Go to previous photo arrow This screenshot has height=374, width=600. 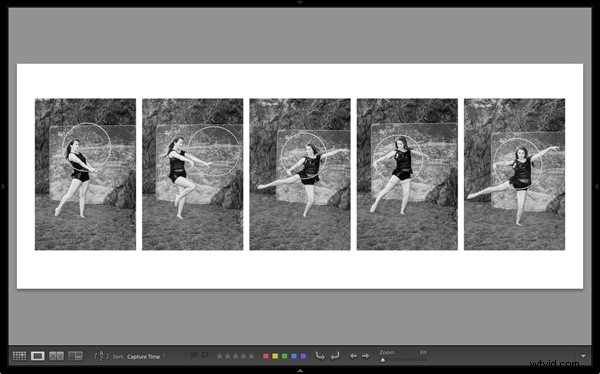pyautogui.click(x=353, y=356)
